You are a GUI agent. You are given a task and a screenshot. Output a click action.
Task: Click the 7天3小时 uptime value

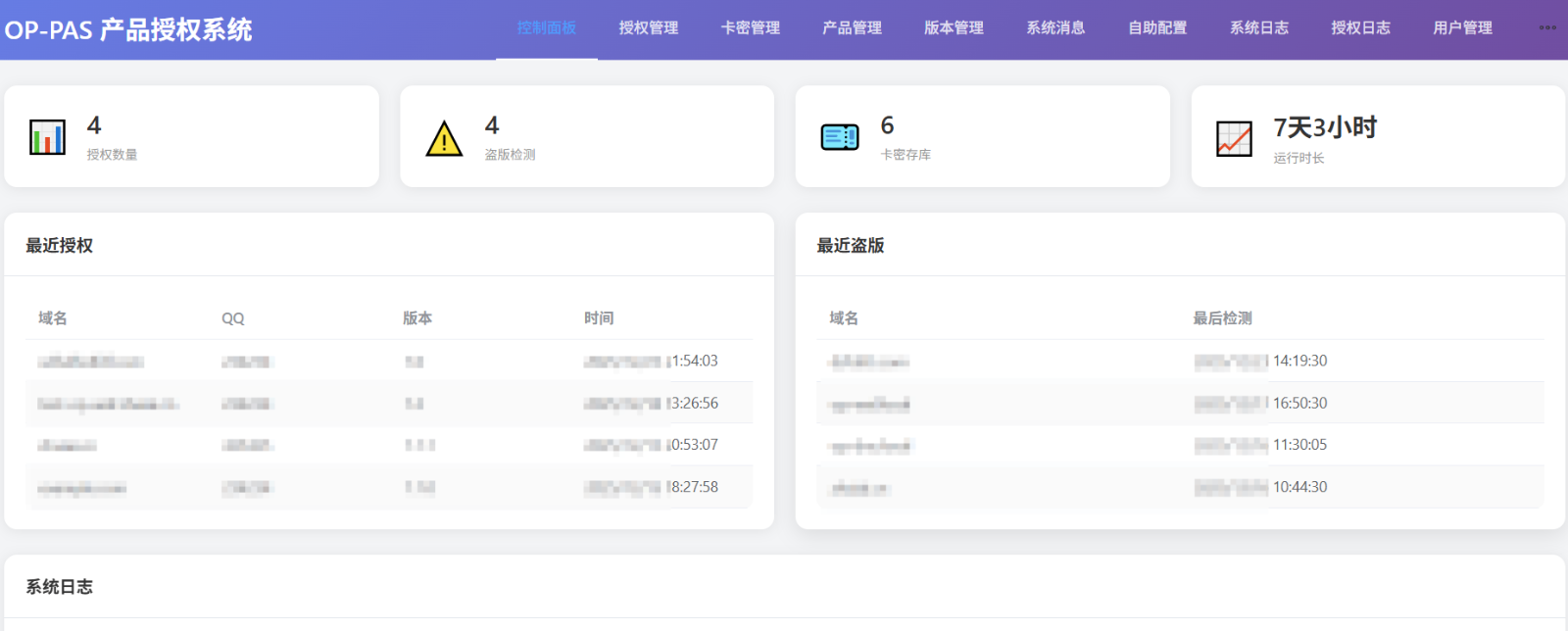click(x=1325, y=127)
